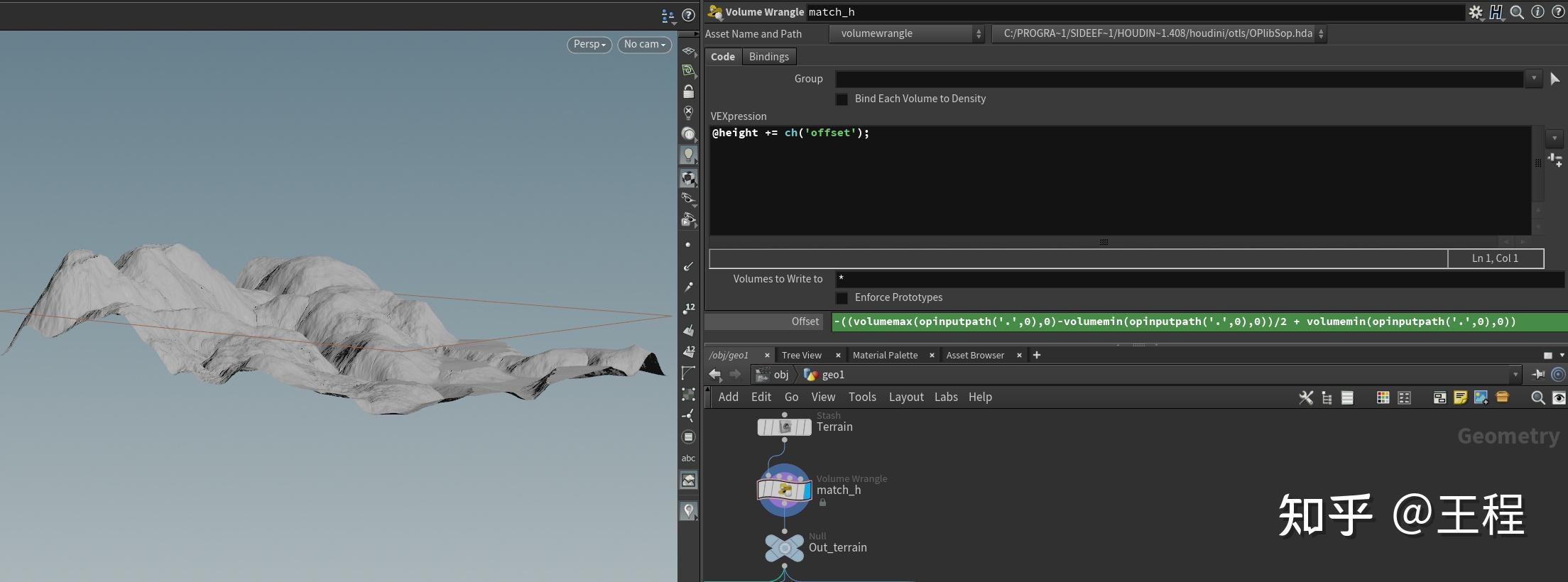1568x582 pixels.
Task: Open the Layout menu in network editor
Action: point(905,397)
